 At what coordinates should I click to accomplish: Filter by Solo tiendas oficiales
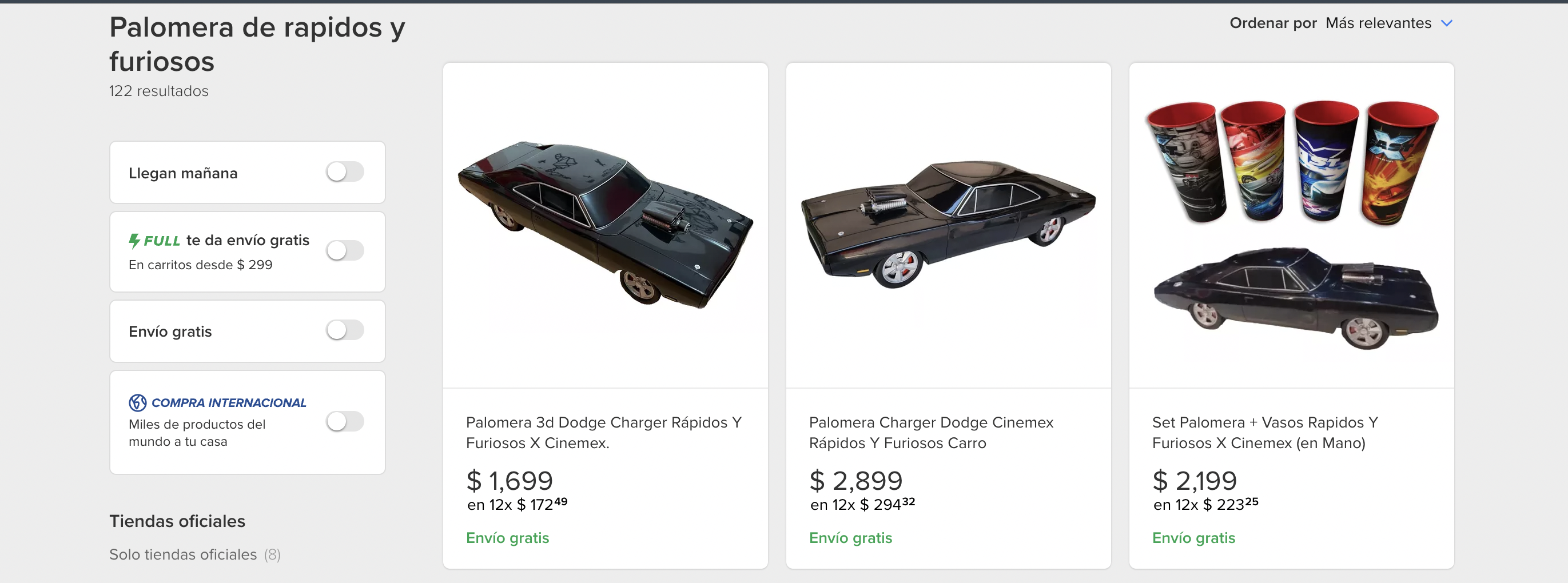pos(182,554)
